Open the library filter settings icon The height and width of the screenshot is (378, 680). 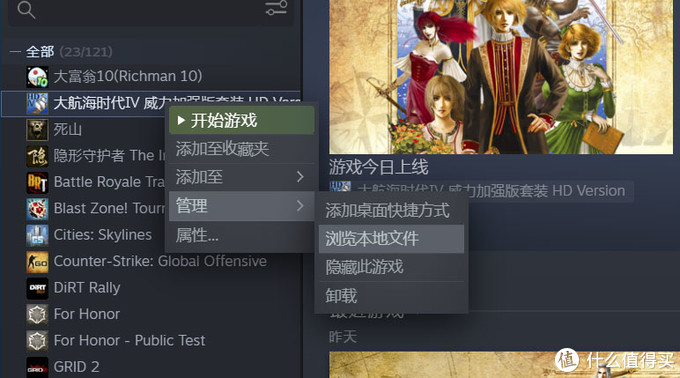[276, 7]
